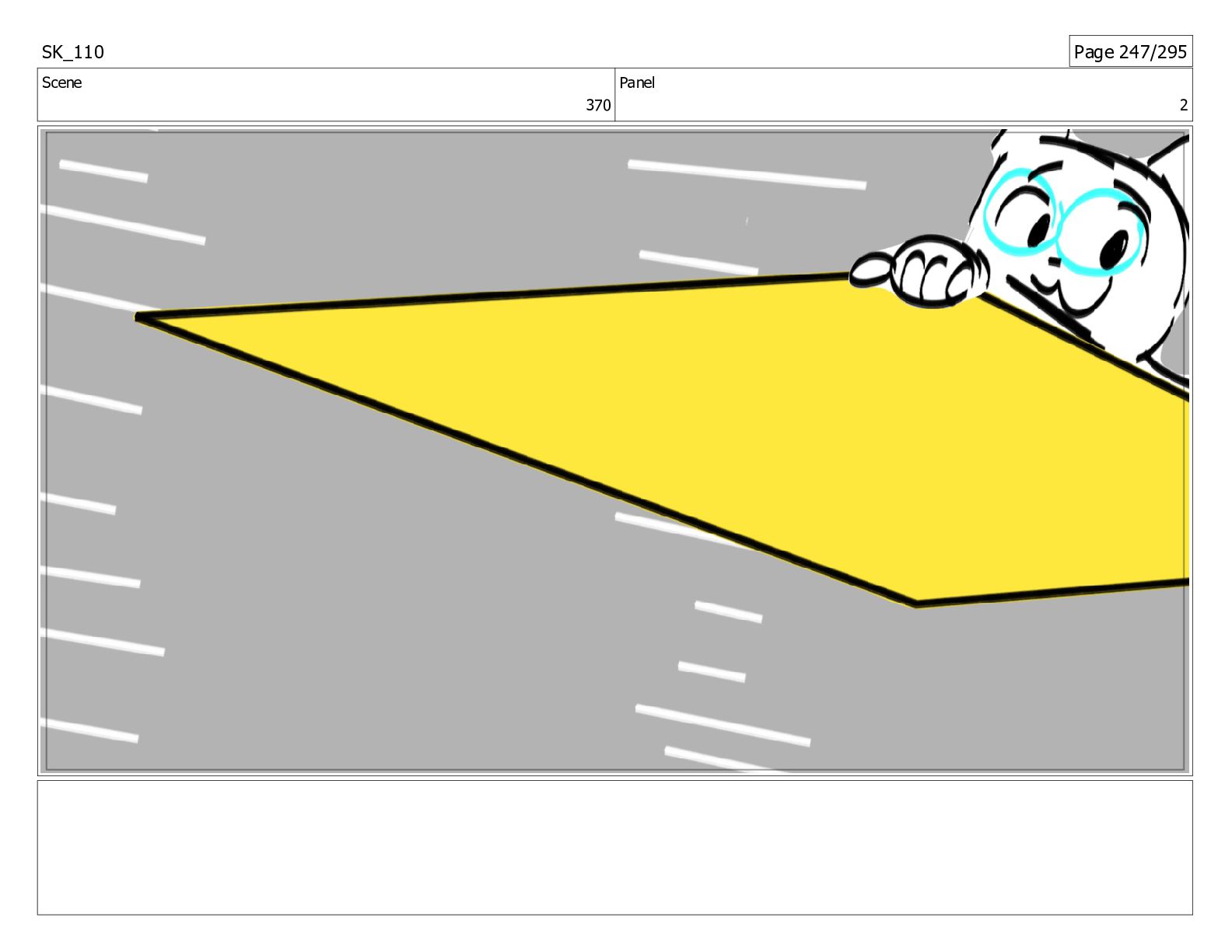The height and width of the screenshot is (952, 1232).
Task: Click the scene number 370
Action: 598,105
